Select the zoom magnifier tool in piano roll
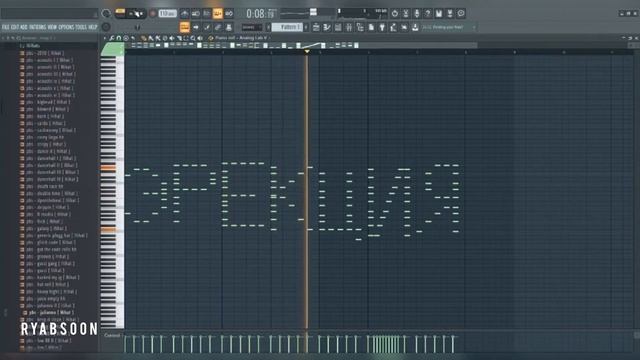640x360 pixels. pyautogui.click(x=193, y=38)
